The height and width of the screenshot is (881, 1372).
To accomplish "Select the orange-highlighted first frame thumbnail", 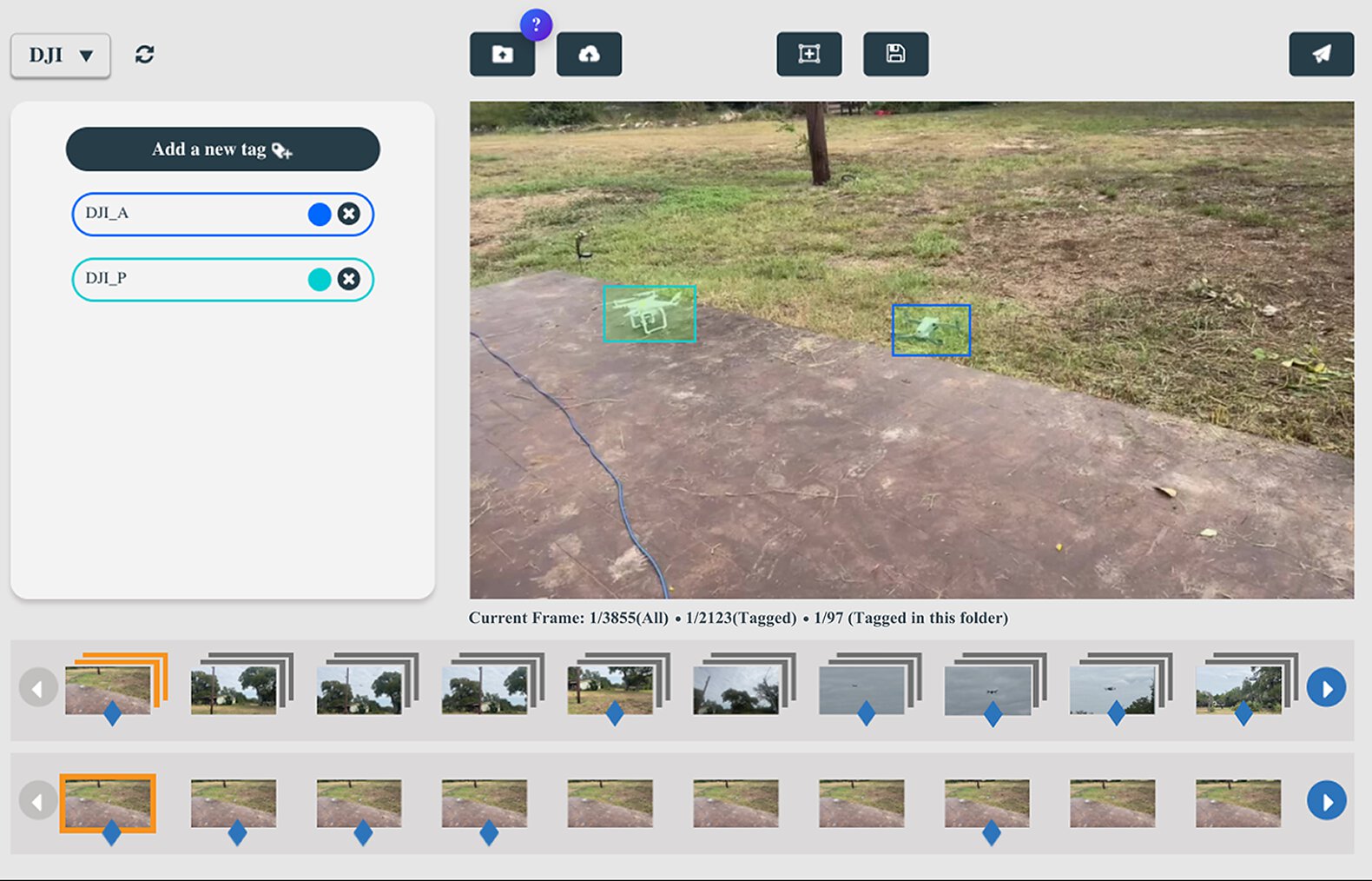I will [108, 803].
